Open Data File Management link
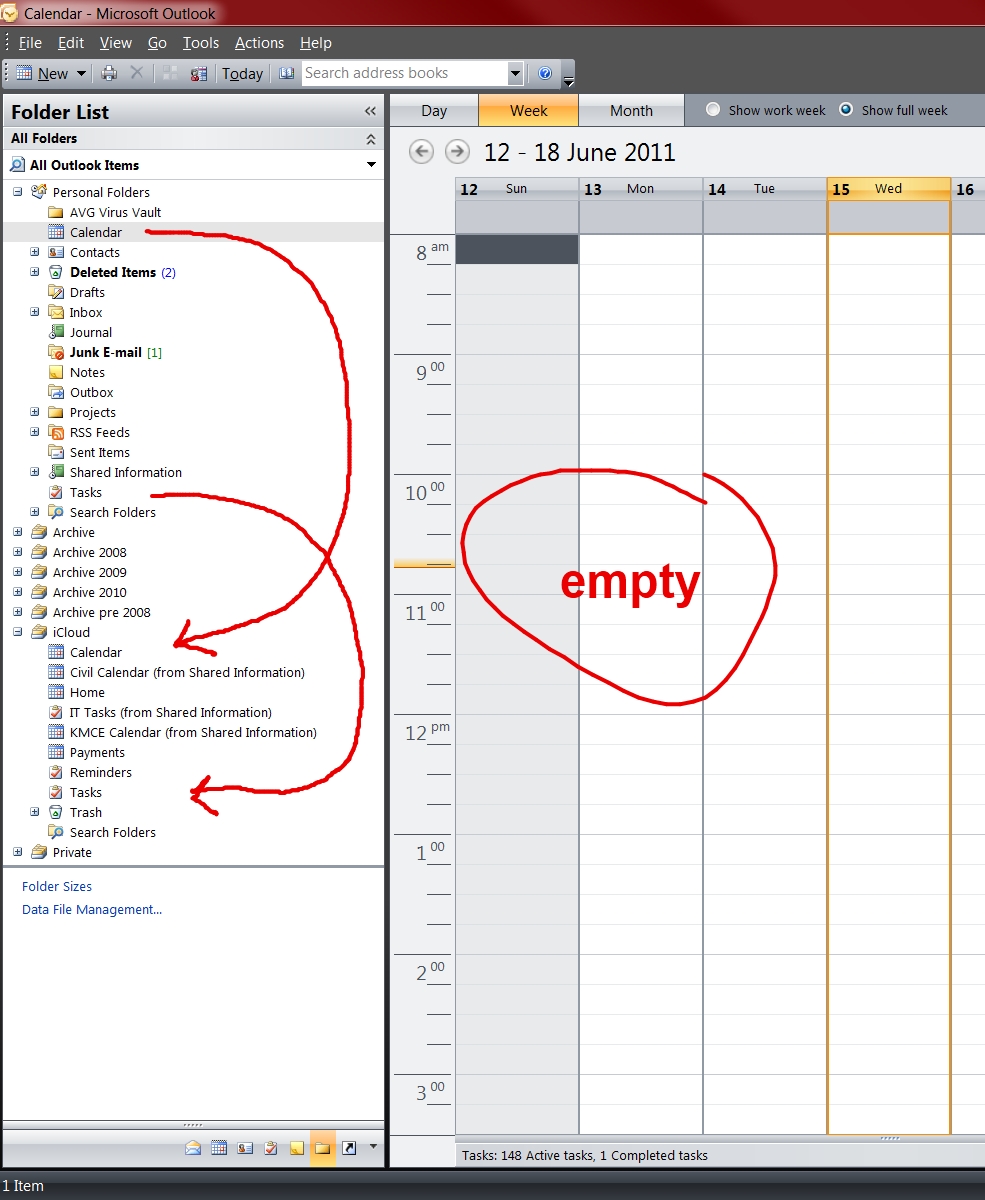Viewport: 985px width, 1200px height. click(91, 909)
